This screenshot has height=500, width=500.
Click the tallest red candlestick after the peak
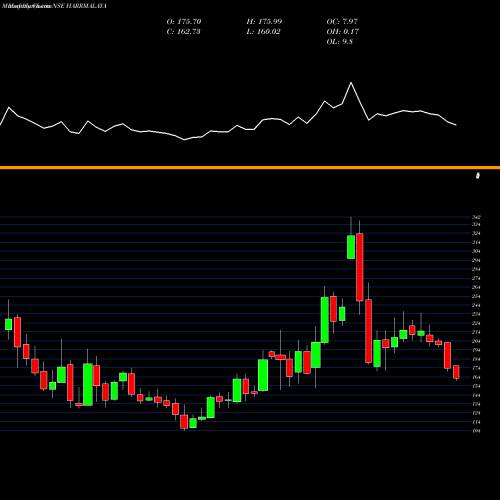point(360,267)
